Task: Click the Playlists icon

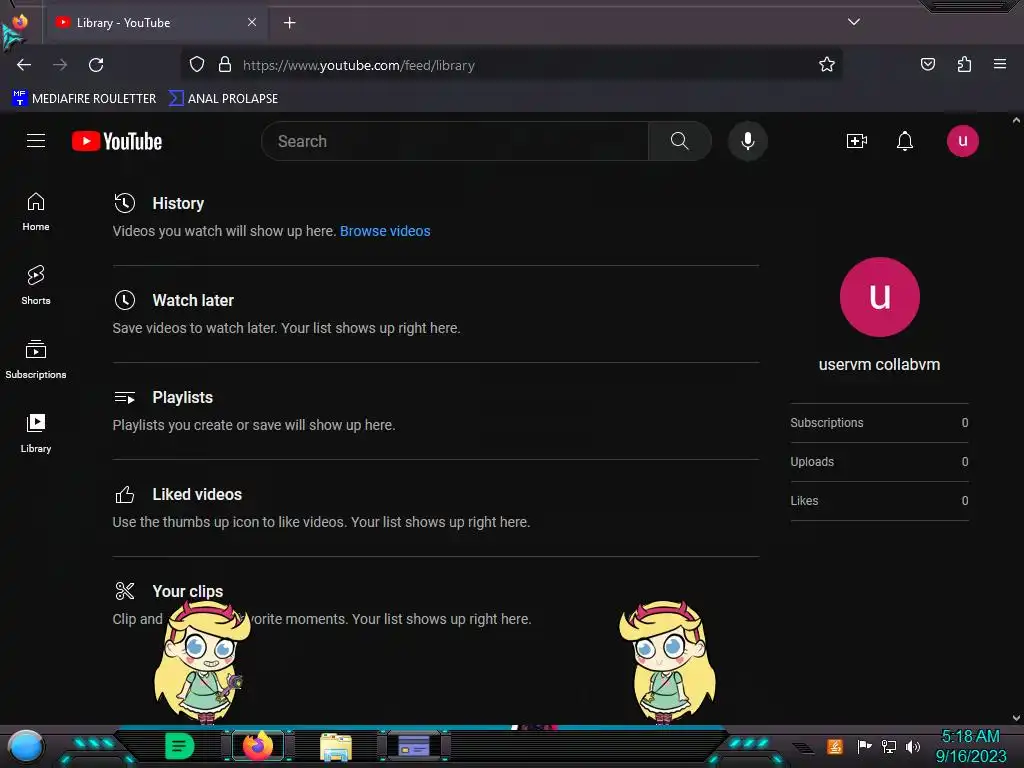Action: [125, 397]
